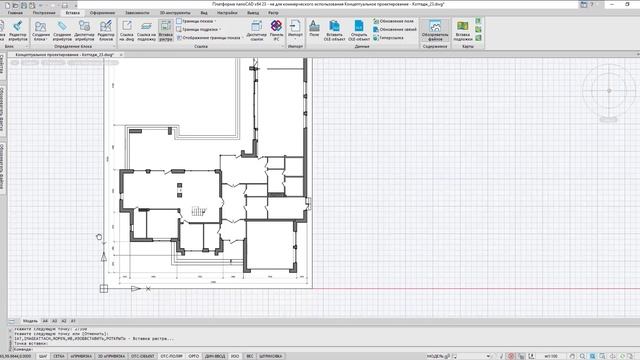Toggle оПРИВЯЗКА object snap in status bar
This screenshot has height=360, width=640.
(x=81, y=356)
